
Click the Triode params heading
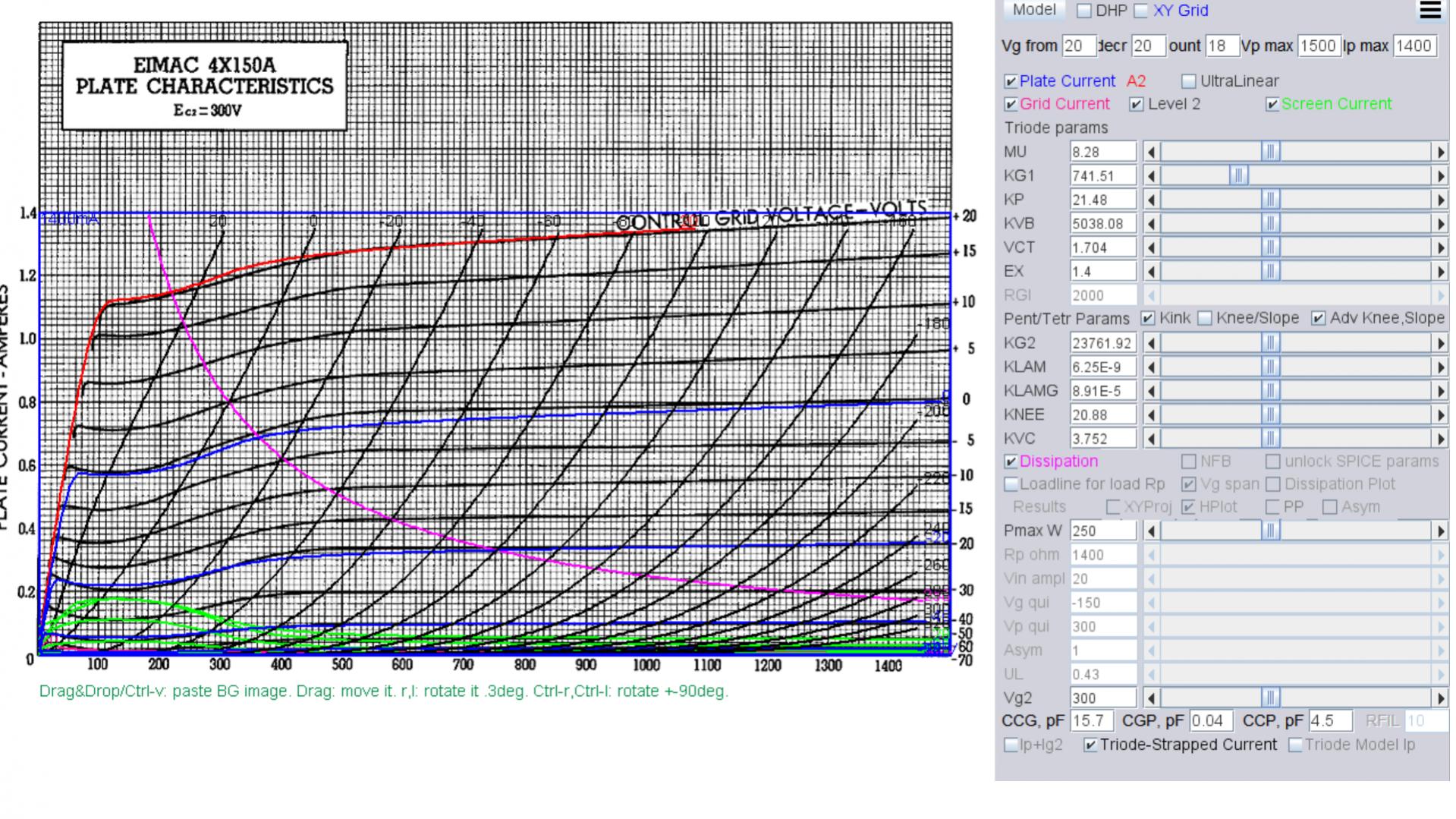coord(1055,128)
